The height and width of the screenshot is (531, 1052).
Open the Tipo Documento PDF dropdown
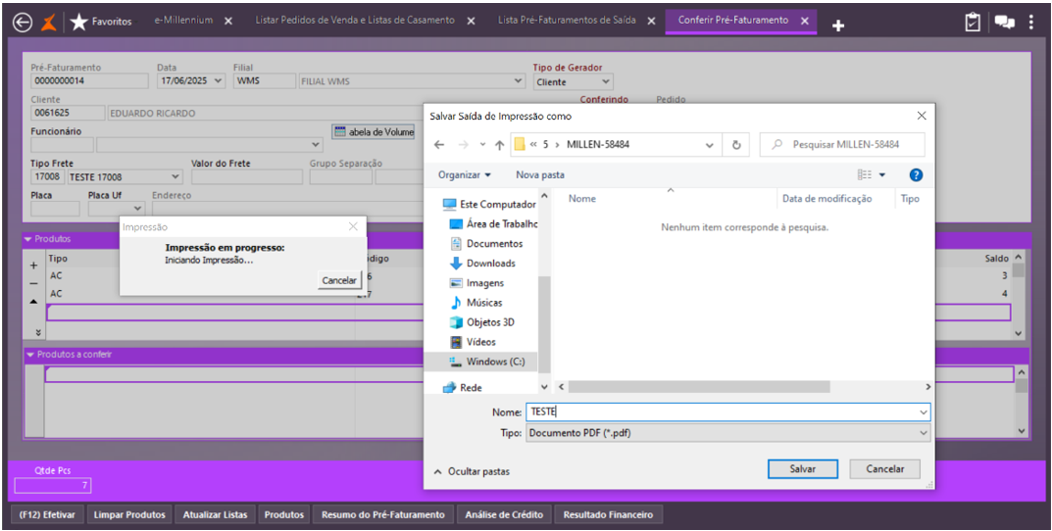click(728, 433)
